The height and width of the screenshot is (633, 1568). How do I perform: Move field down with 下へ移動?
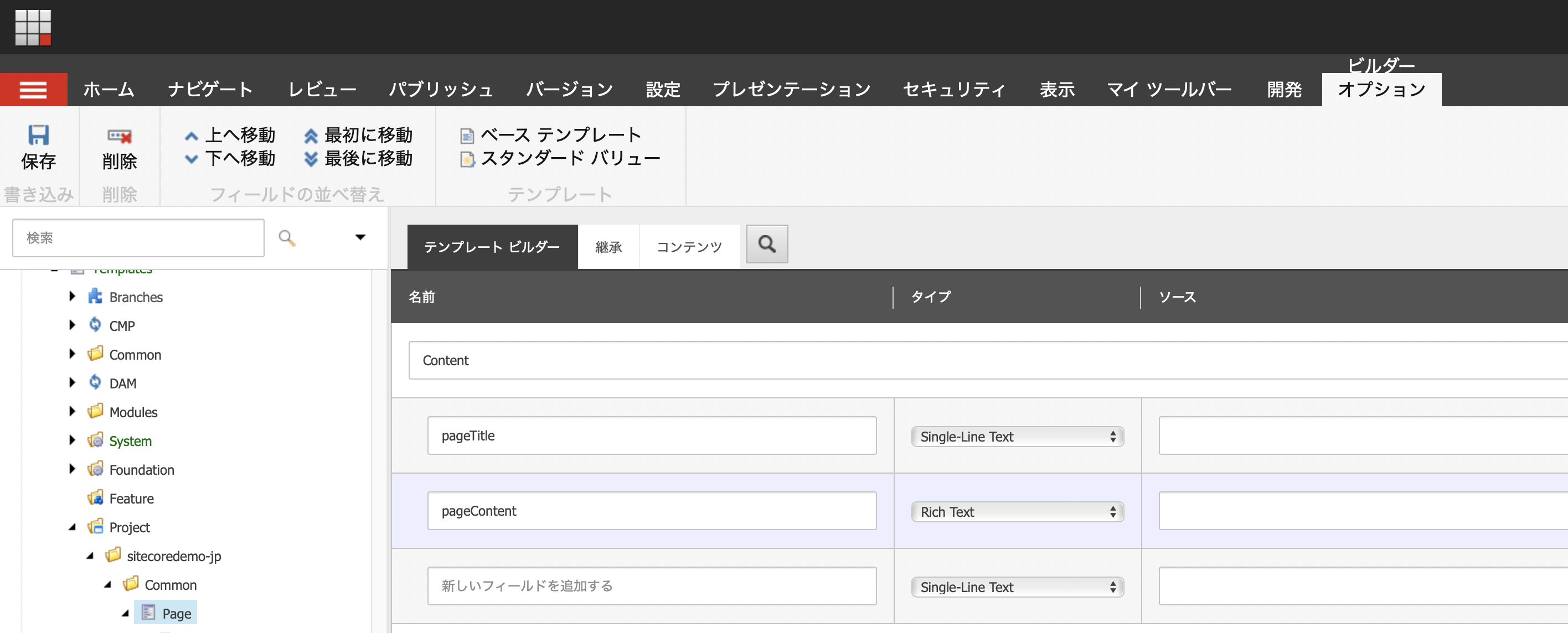(x=230, y=159)
